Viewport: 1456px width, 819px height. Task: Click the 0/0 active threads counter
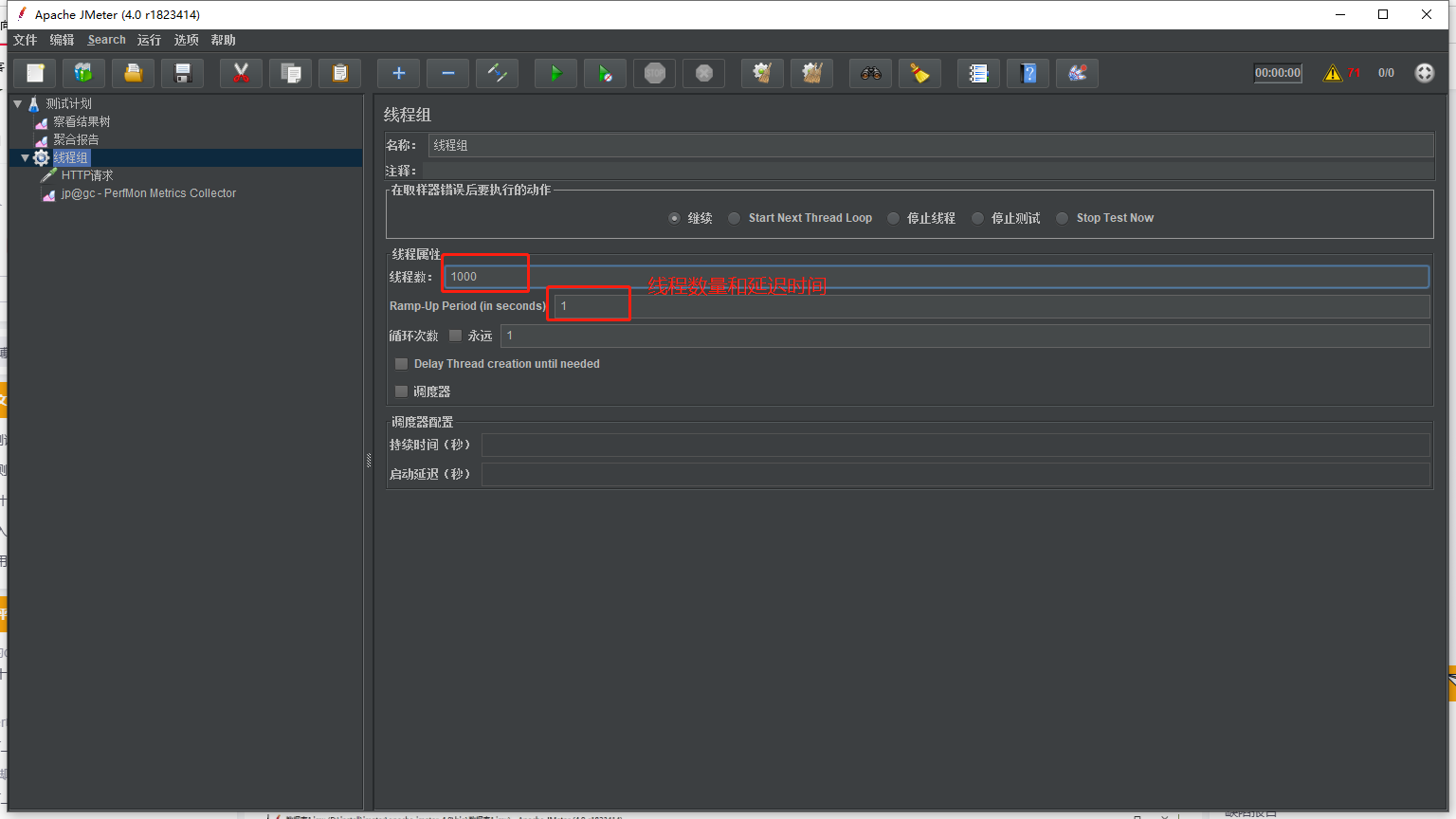click(x=1386, y=73)
